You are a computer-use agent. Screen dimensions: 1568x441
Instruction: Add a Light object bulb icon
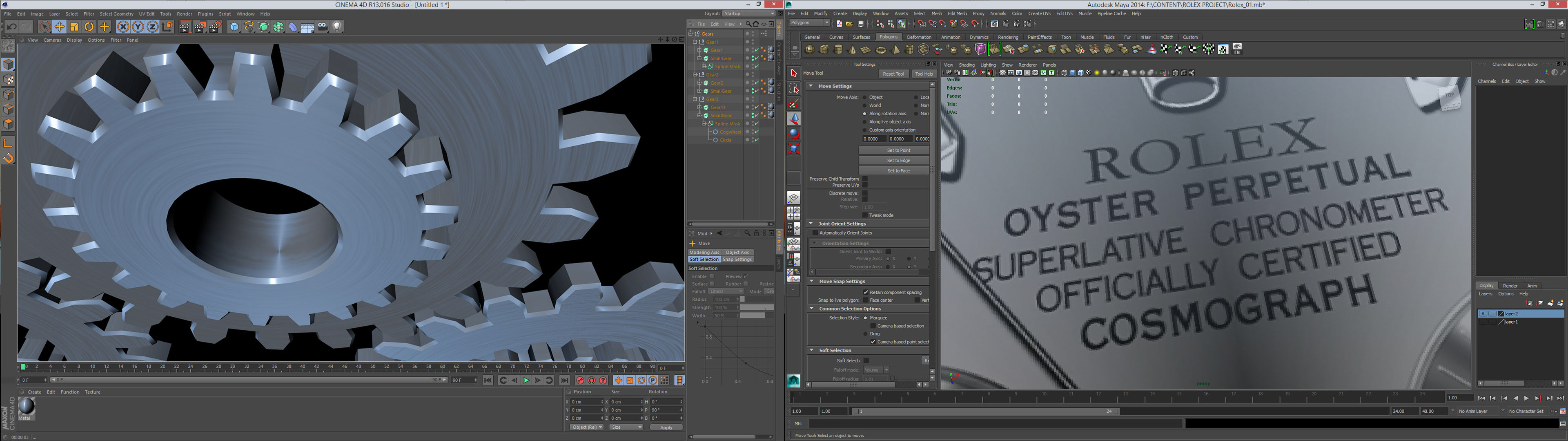[337, 27]
